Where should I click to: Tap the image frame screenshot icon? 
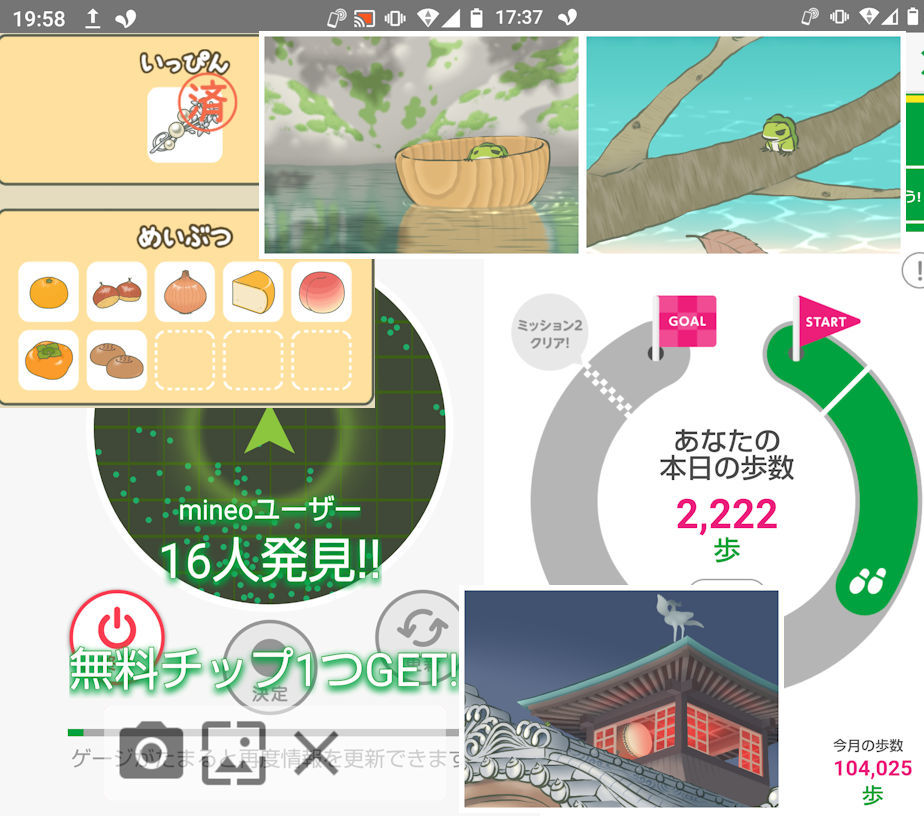click(x=234, y=752)
